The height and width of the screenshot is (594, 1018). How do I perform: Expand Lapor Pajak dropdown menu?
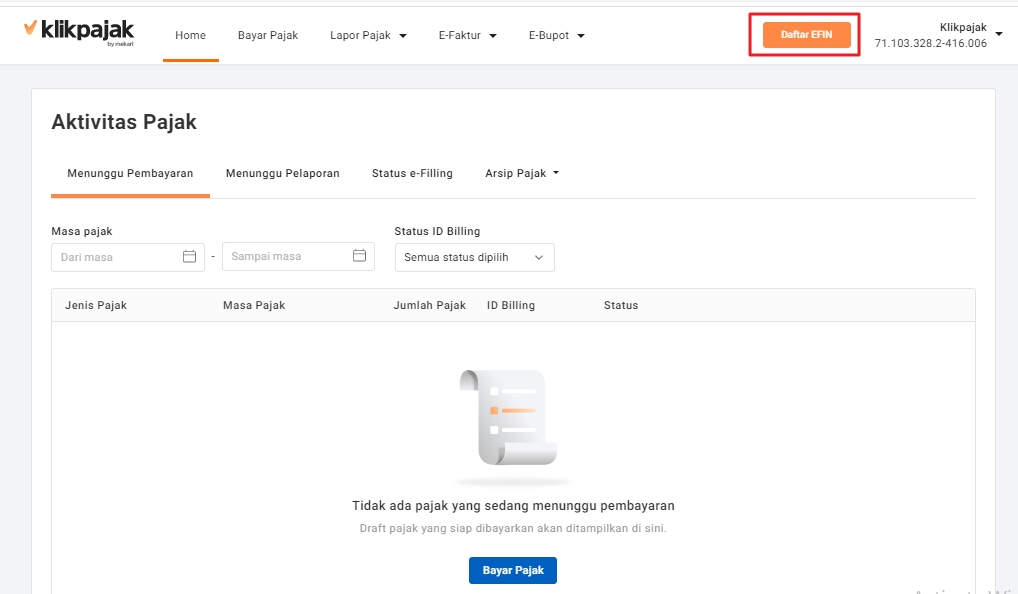(x=368, y=35)
